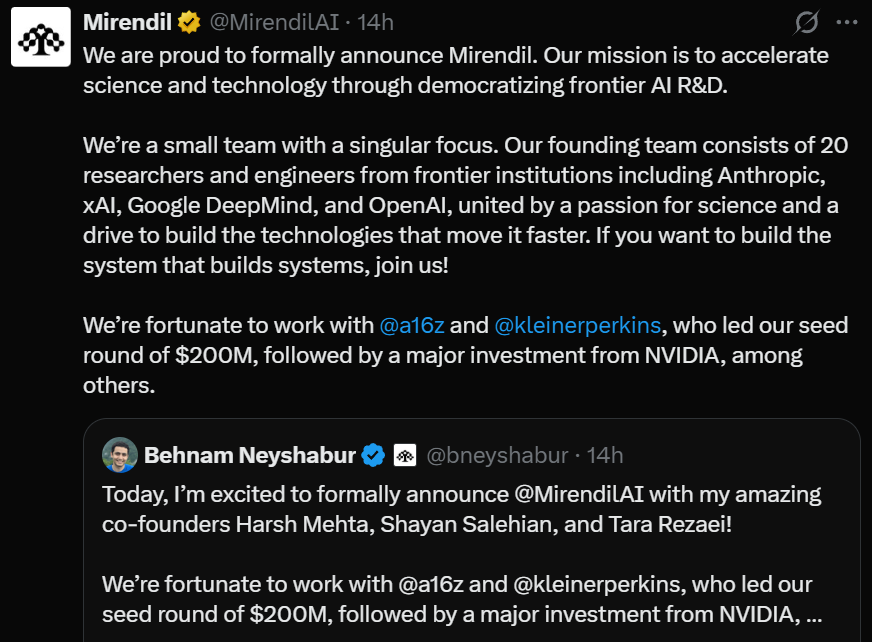Open the quoted post mentioning co-founders Harsh Mehta

[472, 530]
